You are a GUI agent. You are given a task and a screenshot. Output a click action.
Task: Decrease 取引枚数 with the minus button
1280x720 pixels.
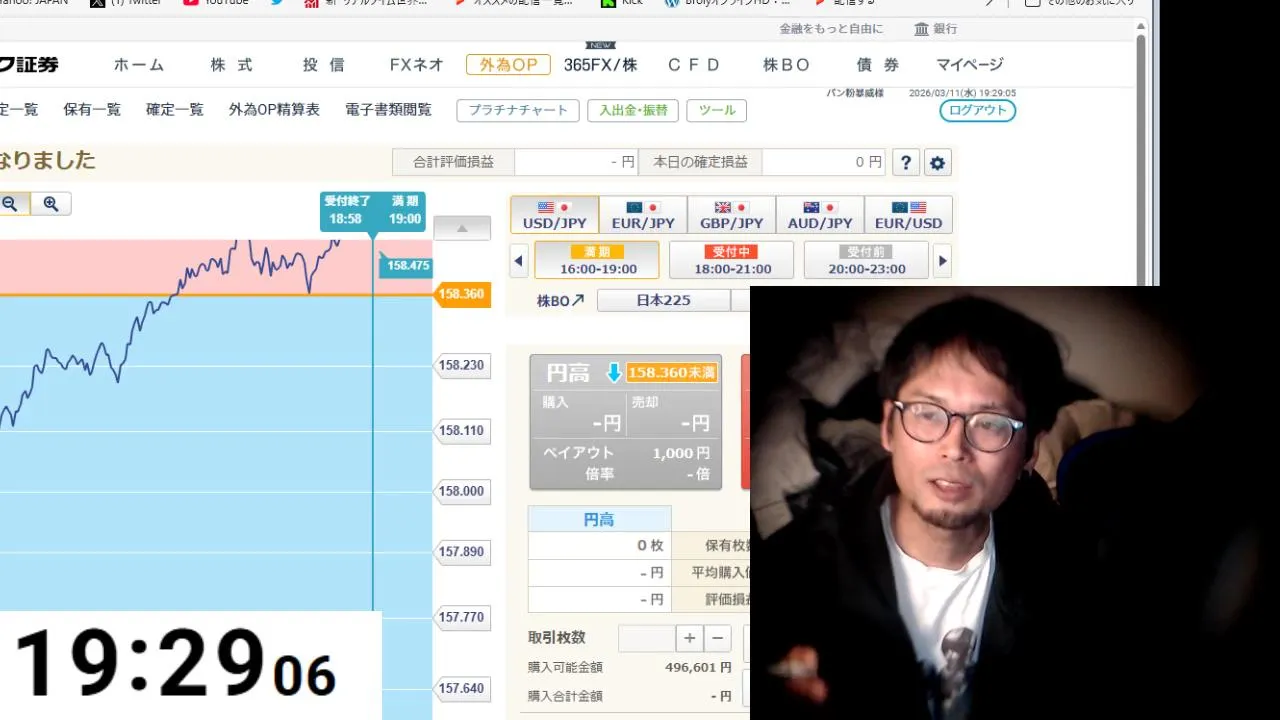[x=717, y=638]
